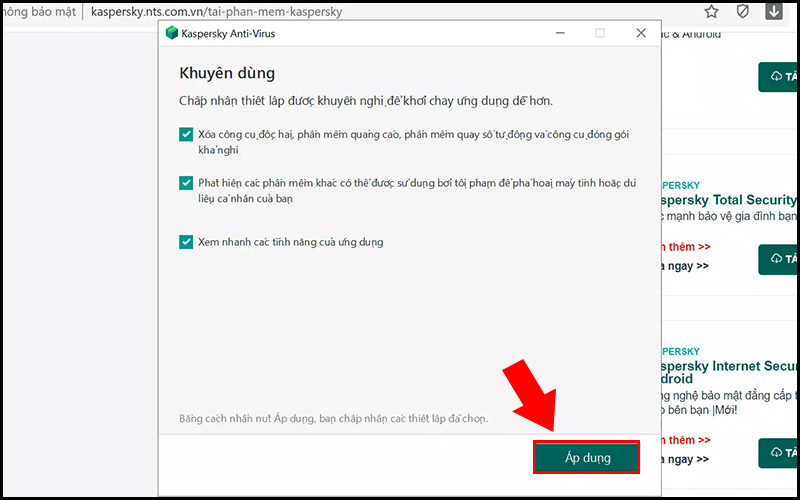Open the Kaspersky Total Security link
Viewport: 800px width, 500px height.
click(x=729, y=199)
